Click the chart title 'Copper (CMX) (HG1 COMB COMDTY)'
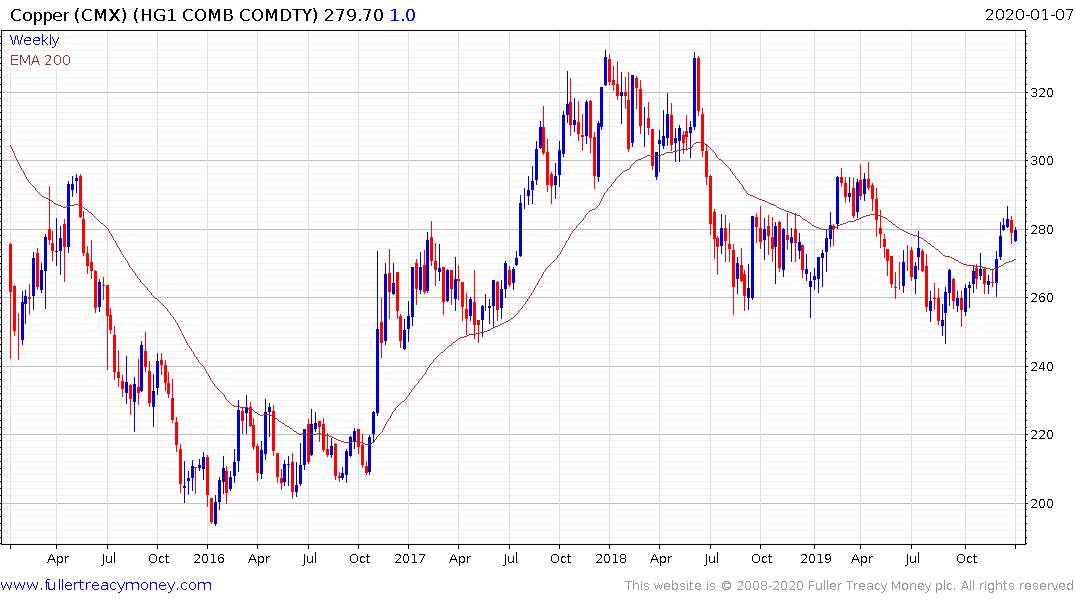The width and height of the screenshot is (1075, 600). click(x=165, y=15)
